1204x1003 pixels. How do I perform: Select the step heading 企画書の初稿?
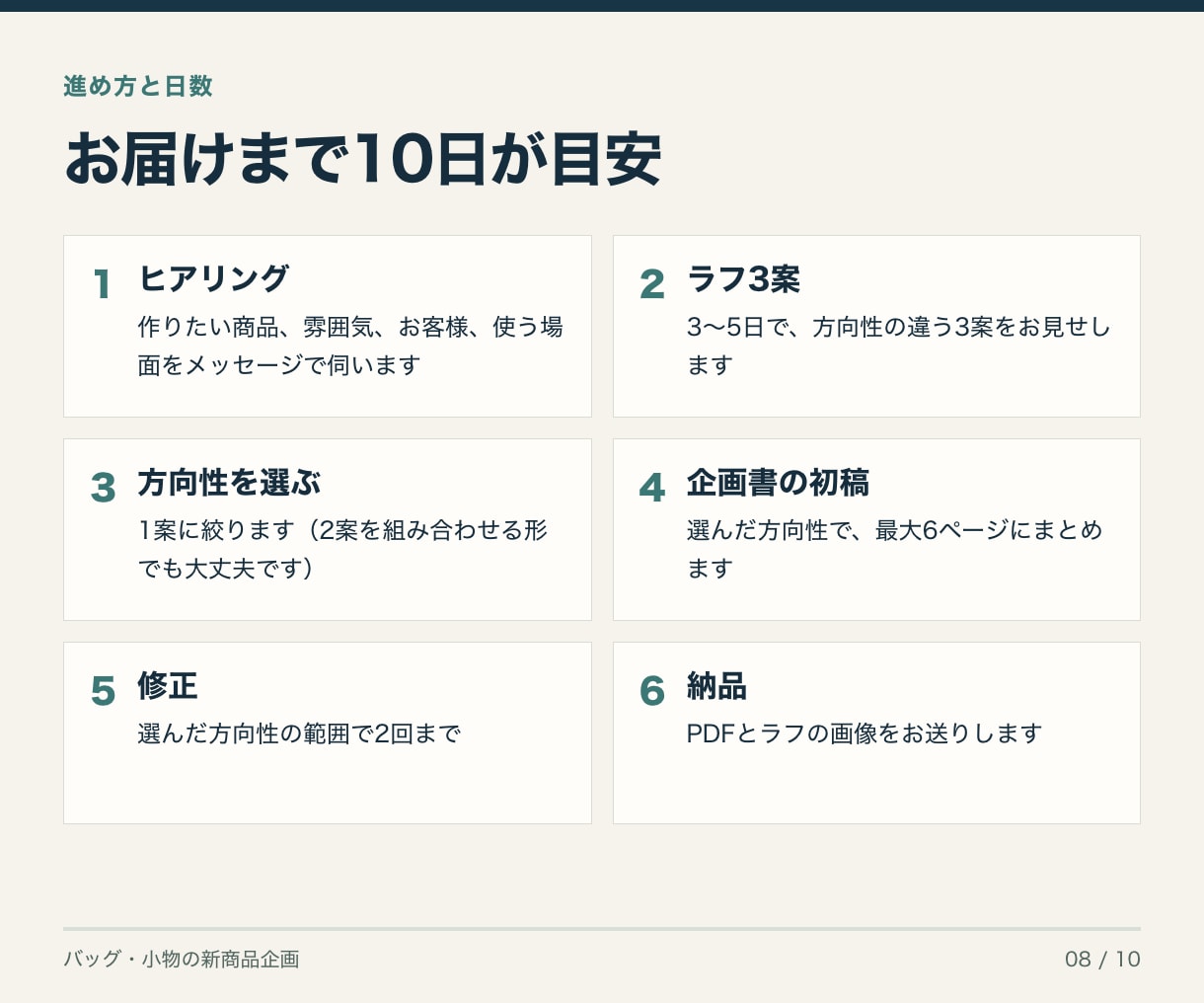pos(778,483)
